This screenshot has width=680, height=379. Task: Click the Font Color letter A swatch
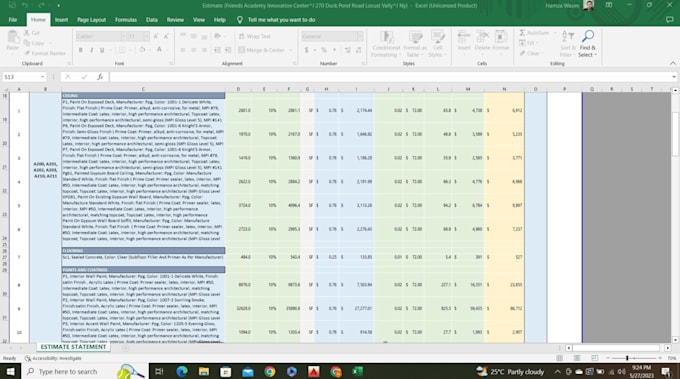click(159, 50)
